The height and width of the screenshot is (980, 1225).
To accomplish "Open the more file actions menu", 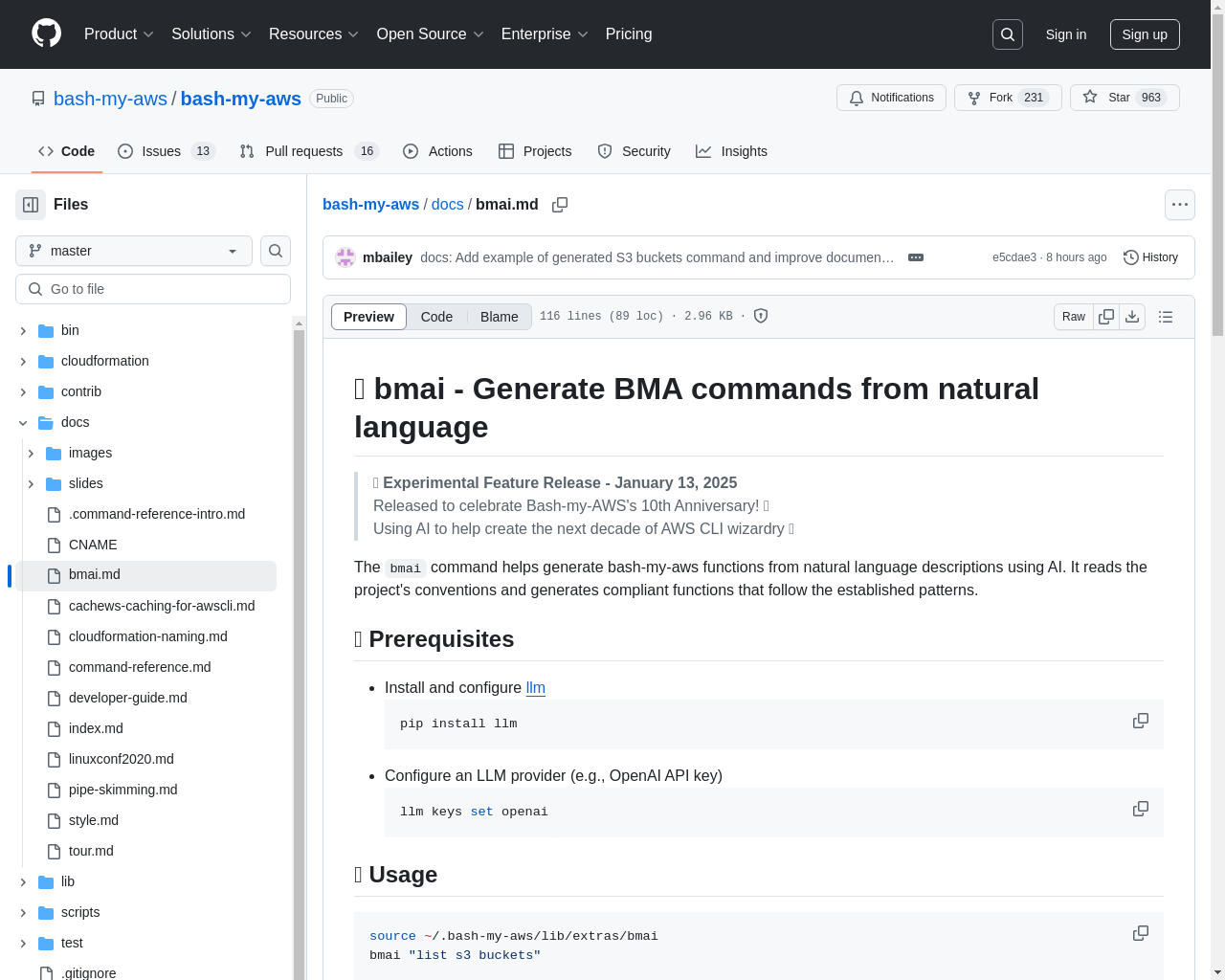I will (x=1180, y=205).
